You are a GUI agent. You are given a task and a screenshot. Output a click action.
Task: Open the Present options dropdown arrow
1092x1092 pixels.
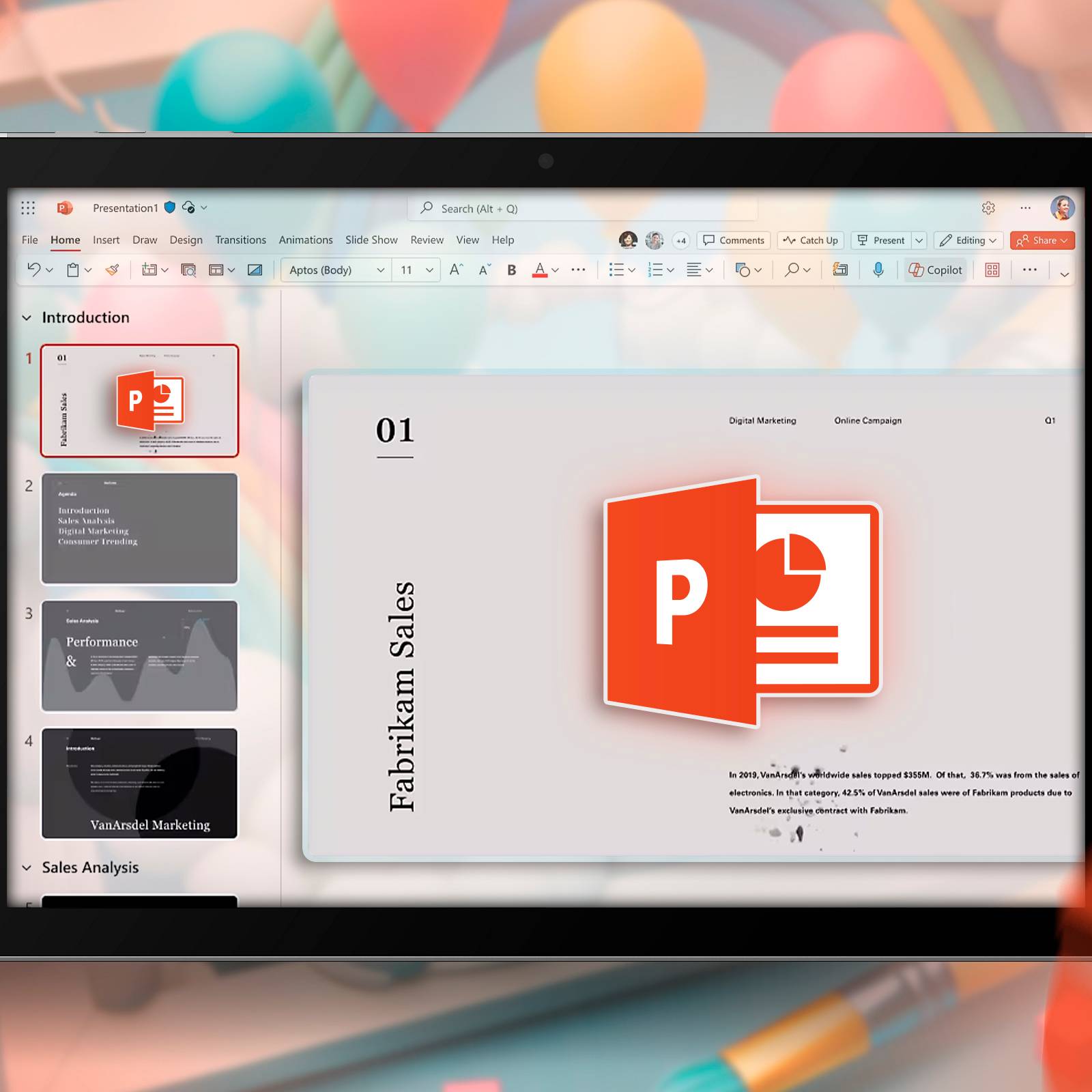[x=919, y=240]
